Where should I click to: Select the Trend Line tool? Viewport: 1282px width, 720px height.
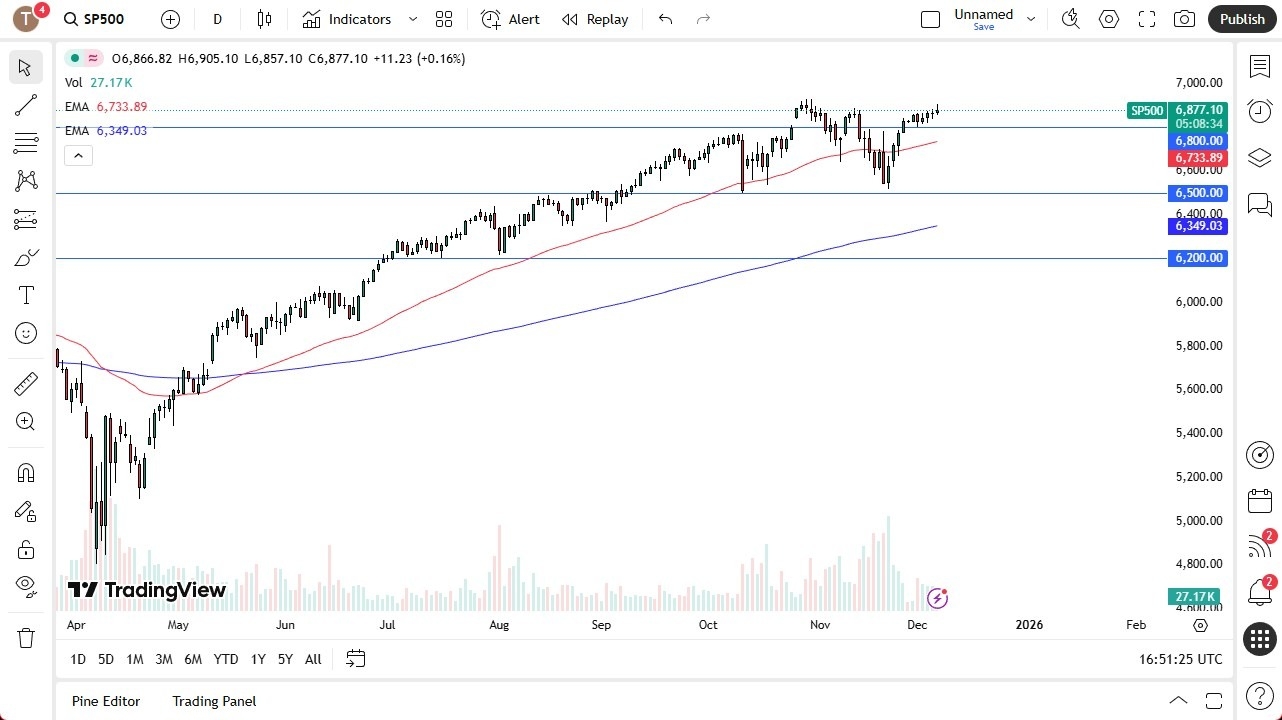coord(26,105)
